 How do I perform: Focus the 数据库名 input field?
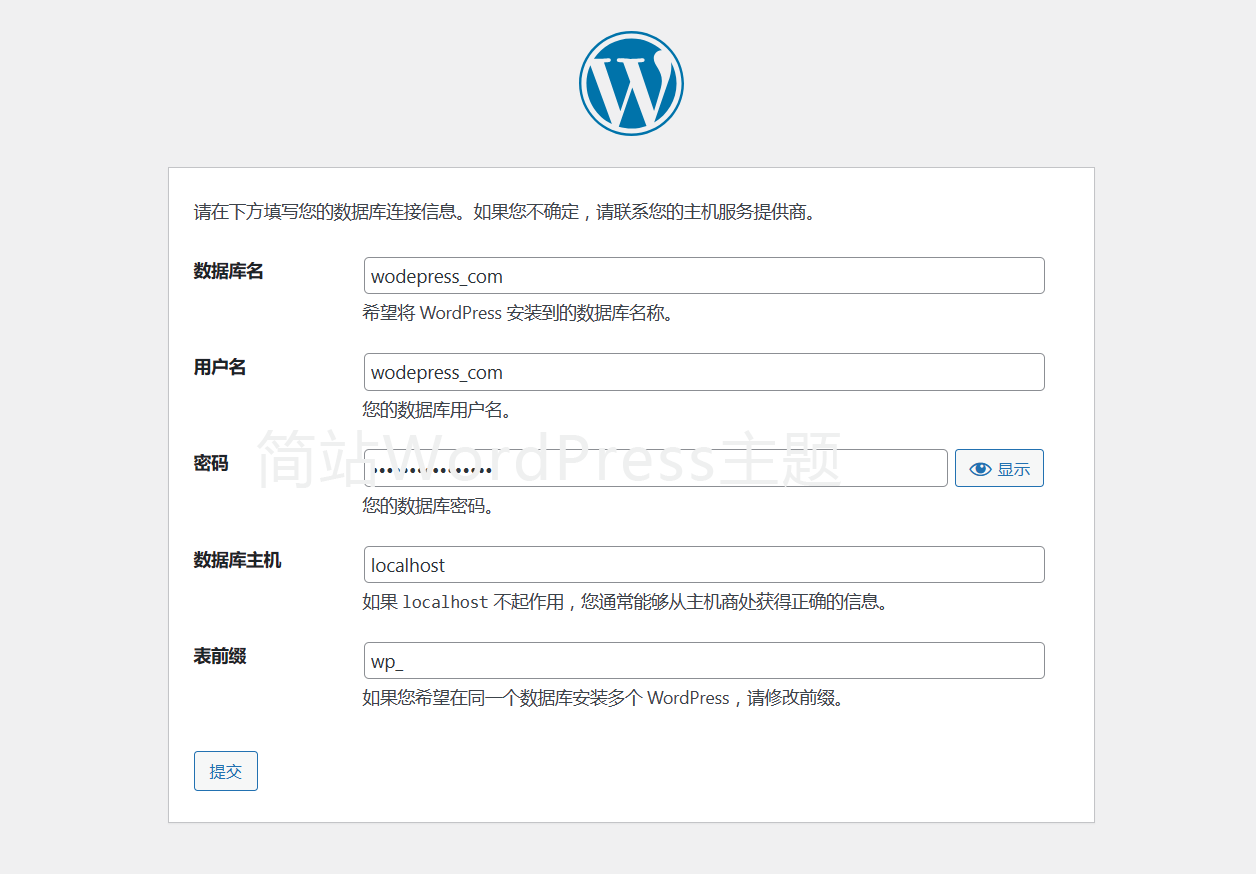(x=703, y=276)
